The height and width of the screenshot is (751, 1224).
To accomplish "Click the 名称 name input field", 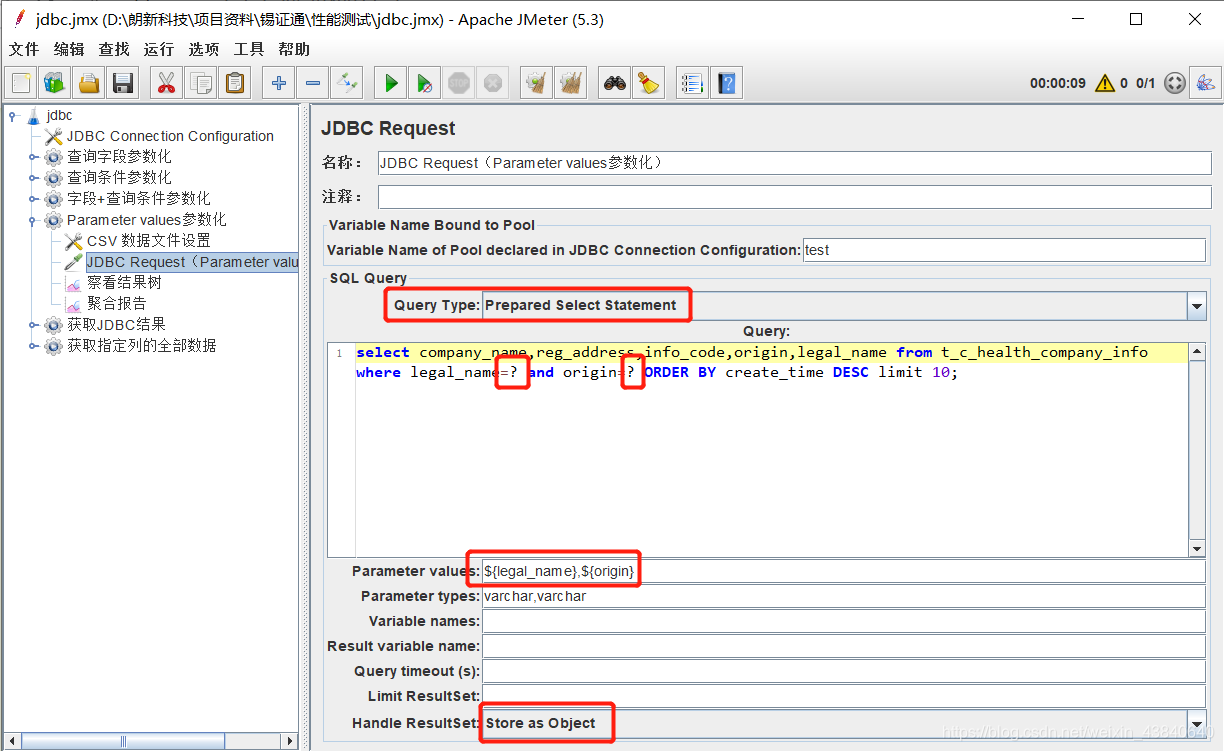I will click(795, 163).
